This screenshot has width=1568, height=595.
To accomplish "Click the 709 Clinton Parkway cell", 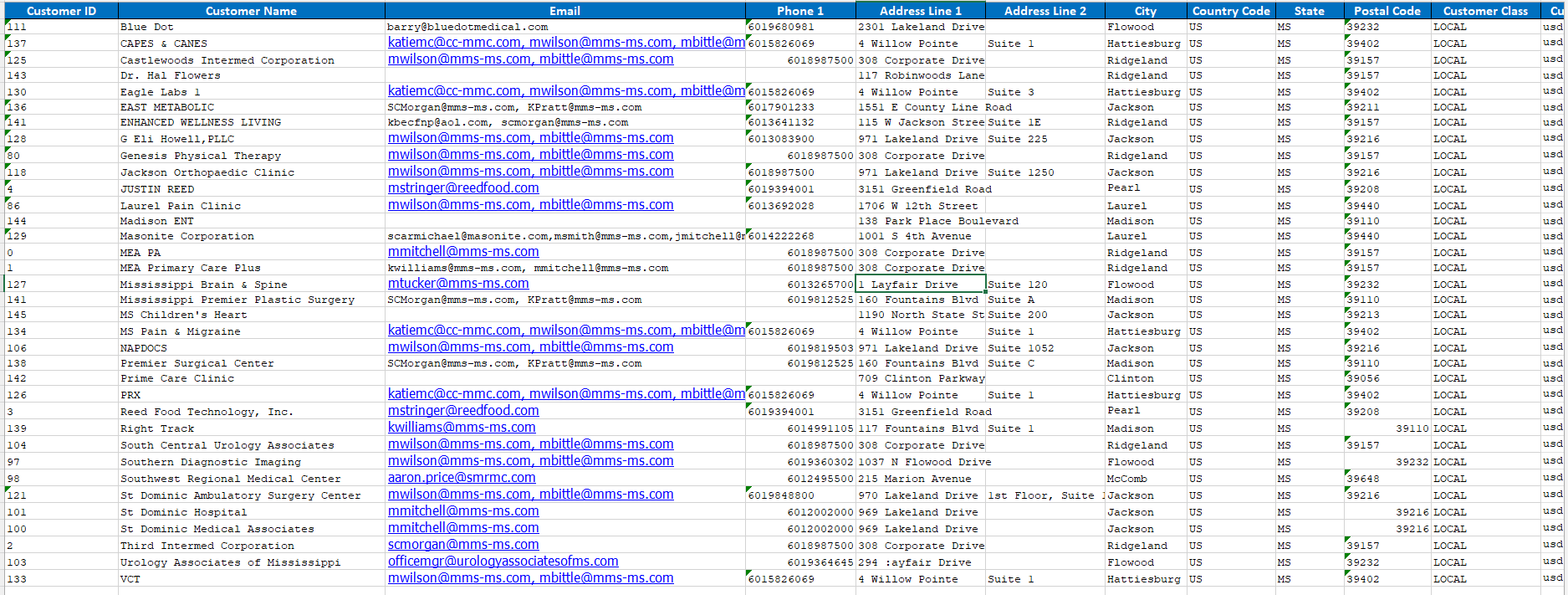I will tap(922, 378).
